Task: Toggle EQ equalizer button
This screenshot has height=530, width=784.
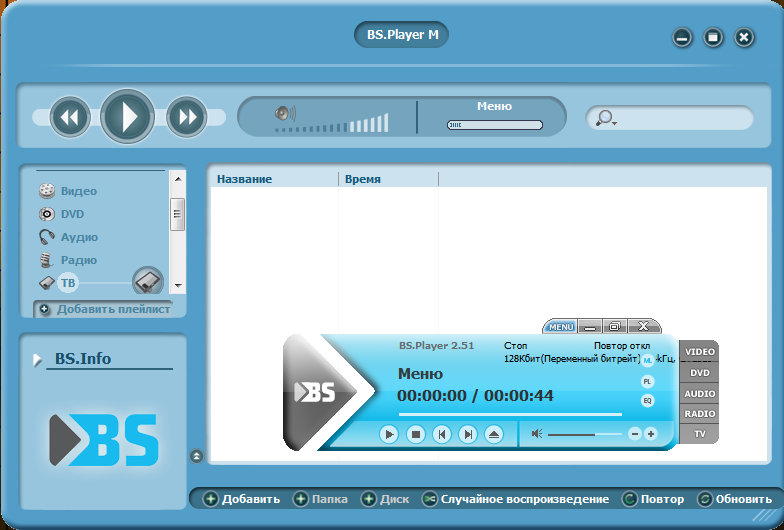Action: tap(648, 400)
